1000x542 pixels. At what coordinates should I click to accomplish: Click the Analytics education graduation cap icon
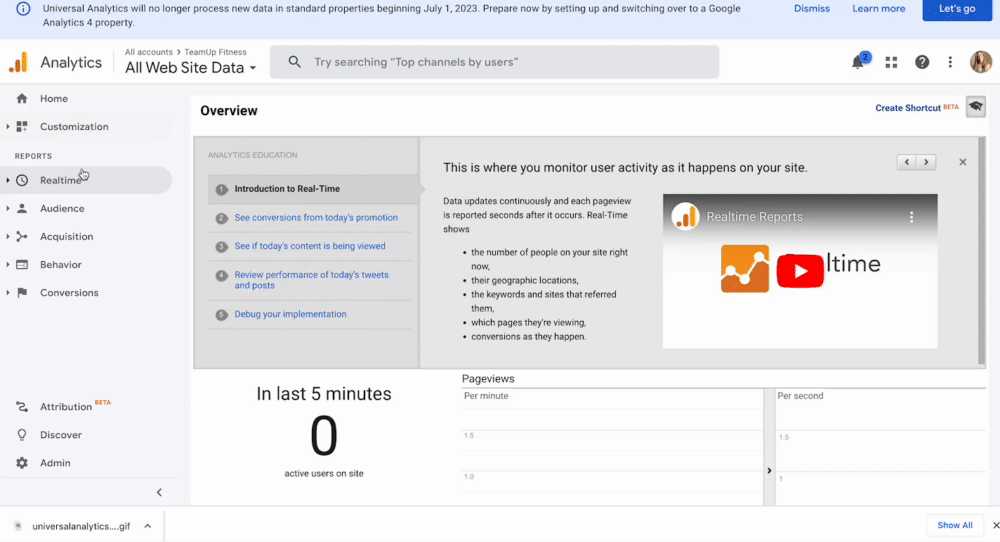click(x=975, y=108)
